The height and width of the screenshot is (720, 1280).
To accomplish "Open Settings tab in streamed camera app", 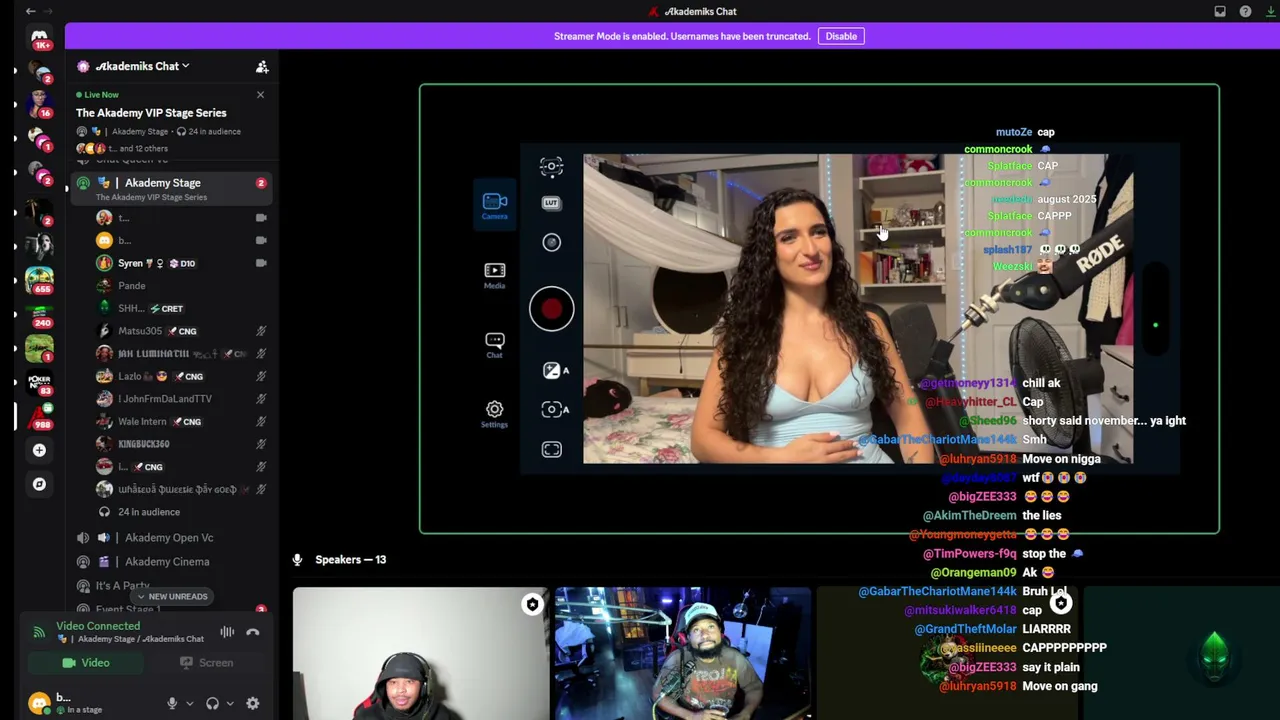I will click(x=495, y=413).
